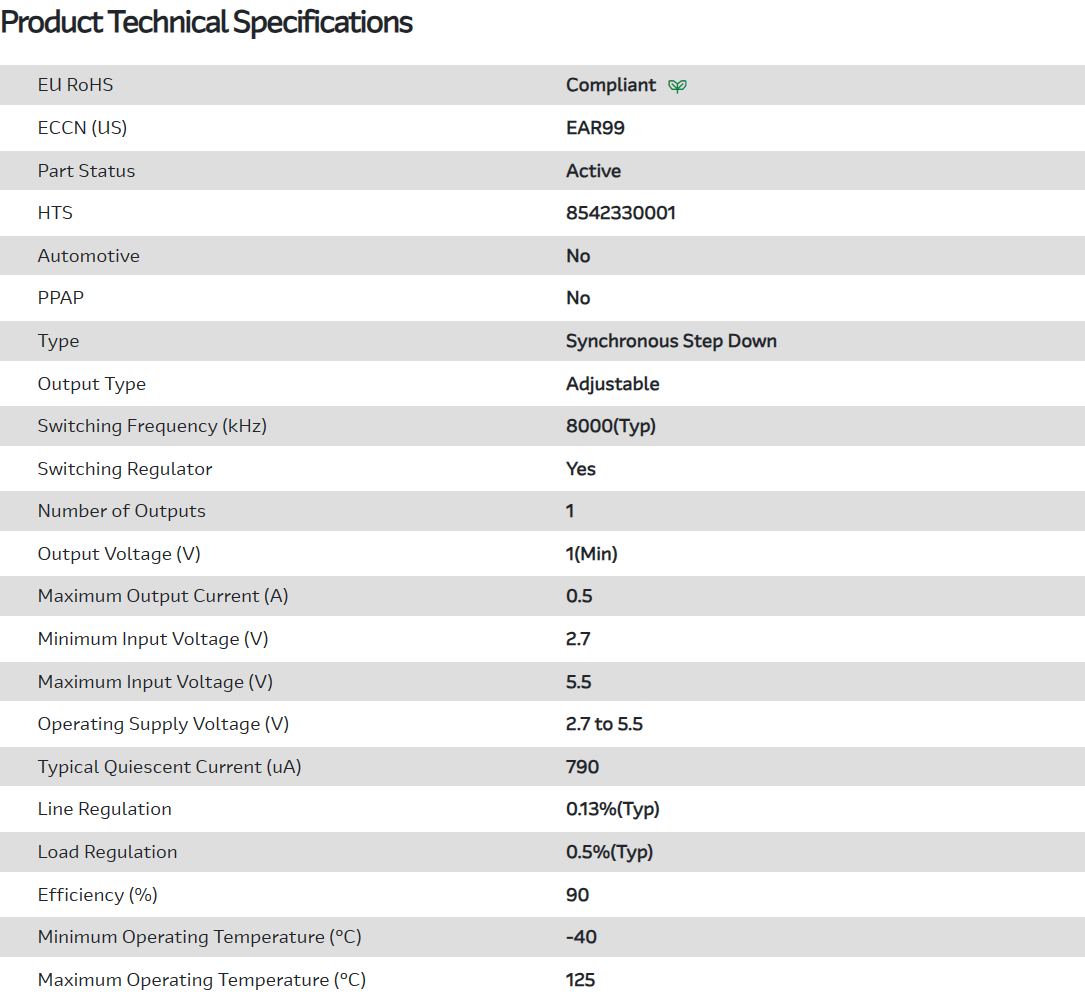
Task: Click the EU RoHS row label
Action: pyautogui.click(x=75, y=85)
